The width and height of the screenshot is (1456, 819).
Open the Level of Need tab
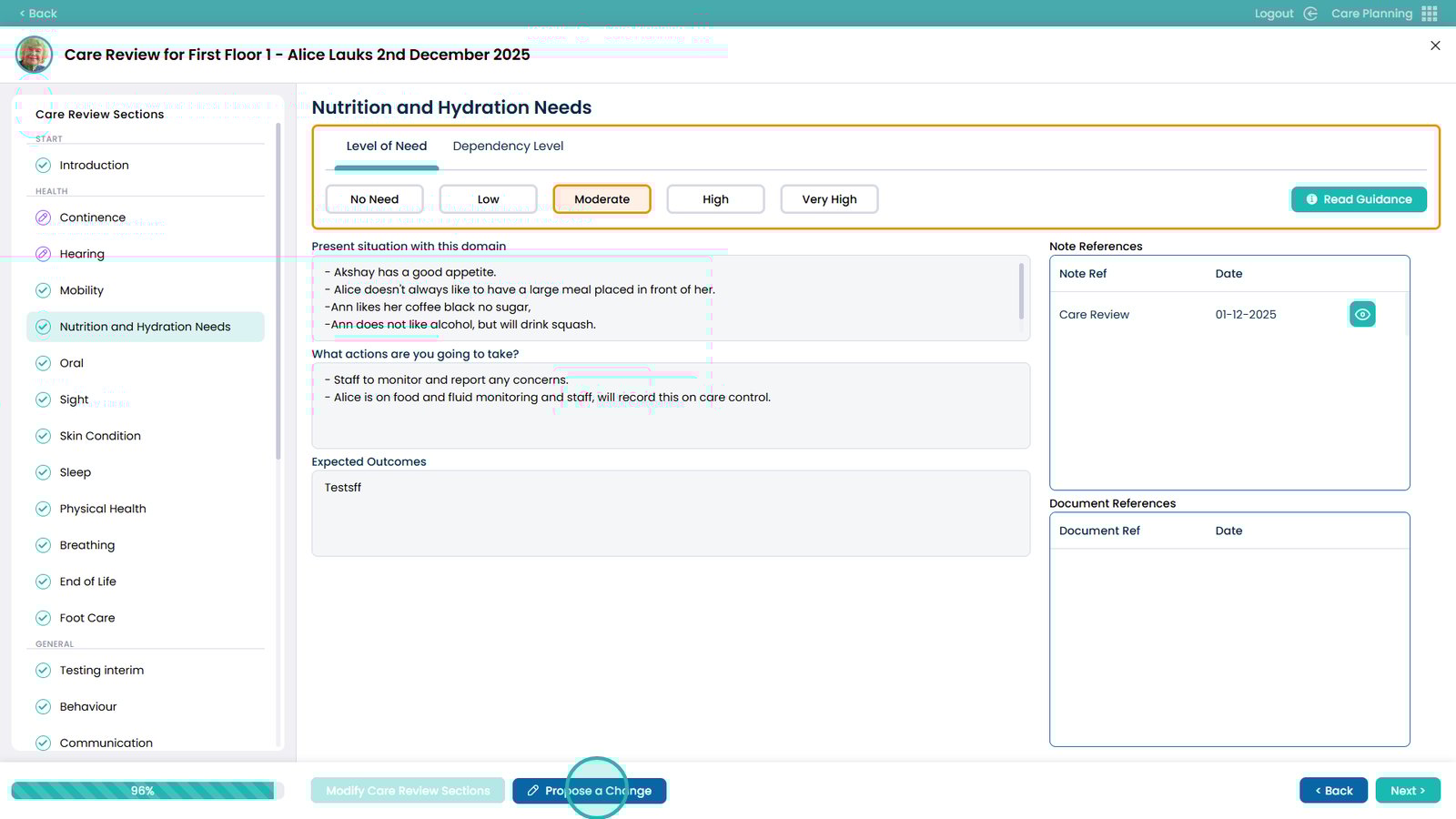coord(386,146)
